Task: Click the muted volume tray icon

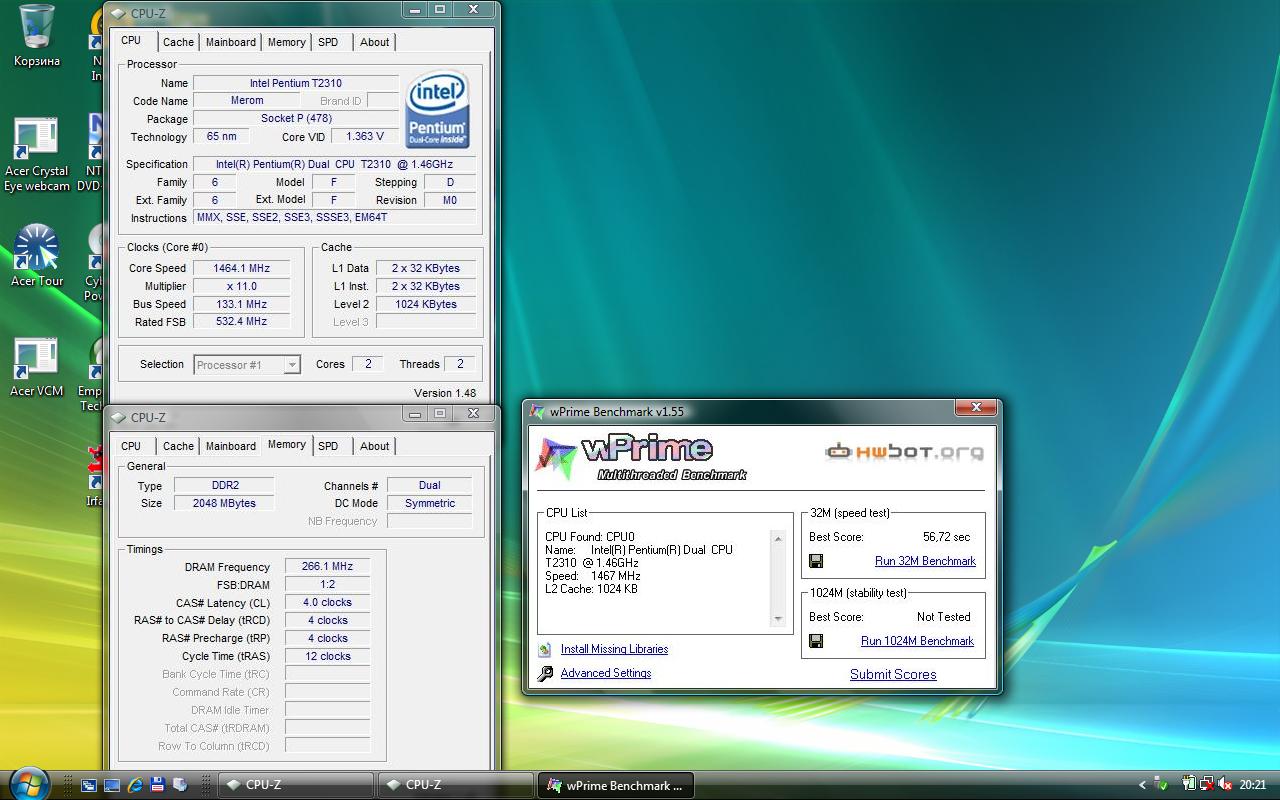Action: (x=1224, y=785)
